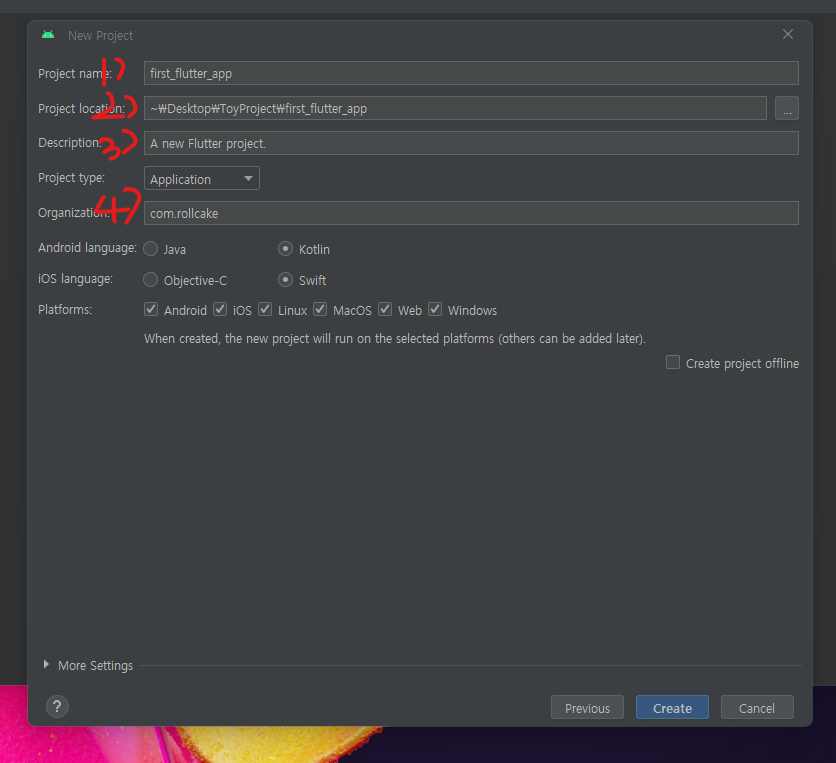Viewport: 836px width, 763px height.
Task: Click the Previous button
Action: click(x=587, y=708)
